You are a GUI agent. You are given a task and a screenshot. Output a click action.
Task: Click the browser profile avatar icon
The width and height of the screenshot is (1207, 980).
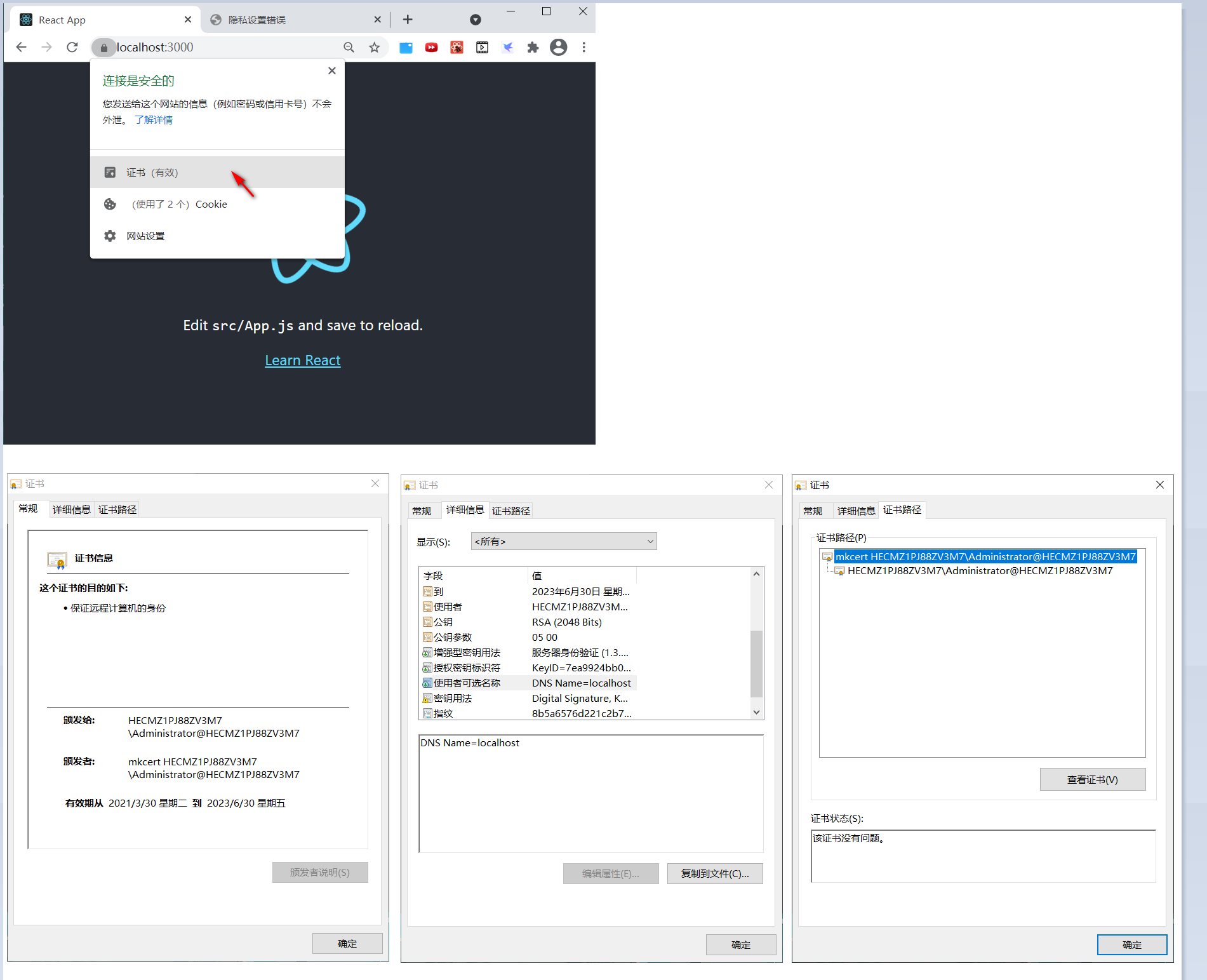pyautogui.click(x=558, y=47)
